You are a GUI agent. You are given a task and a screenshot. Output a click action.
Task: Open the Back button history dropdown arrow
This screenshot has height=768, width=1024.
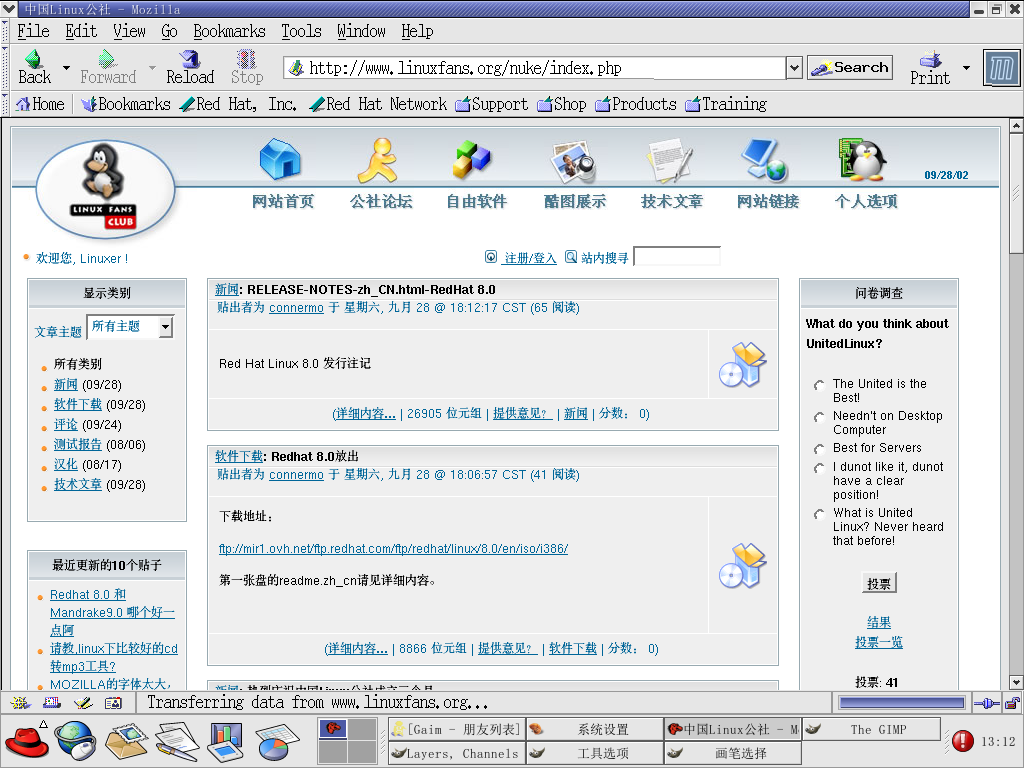click(66, 67)
